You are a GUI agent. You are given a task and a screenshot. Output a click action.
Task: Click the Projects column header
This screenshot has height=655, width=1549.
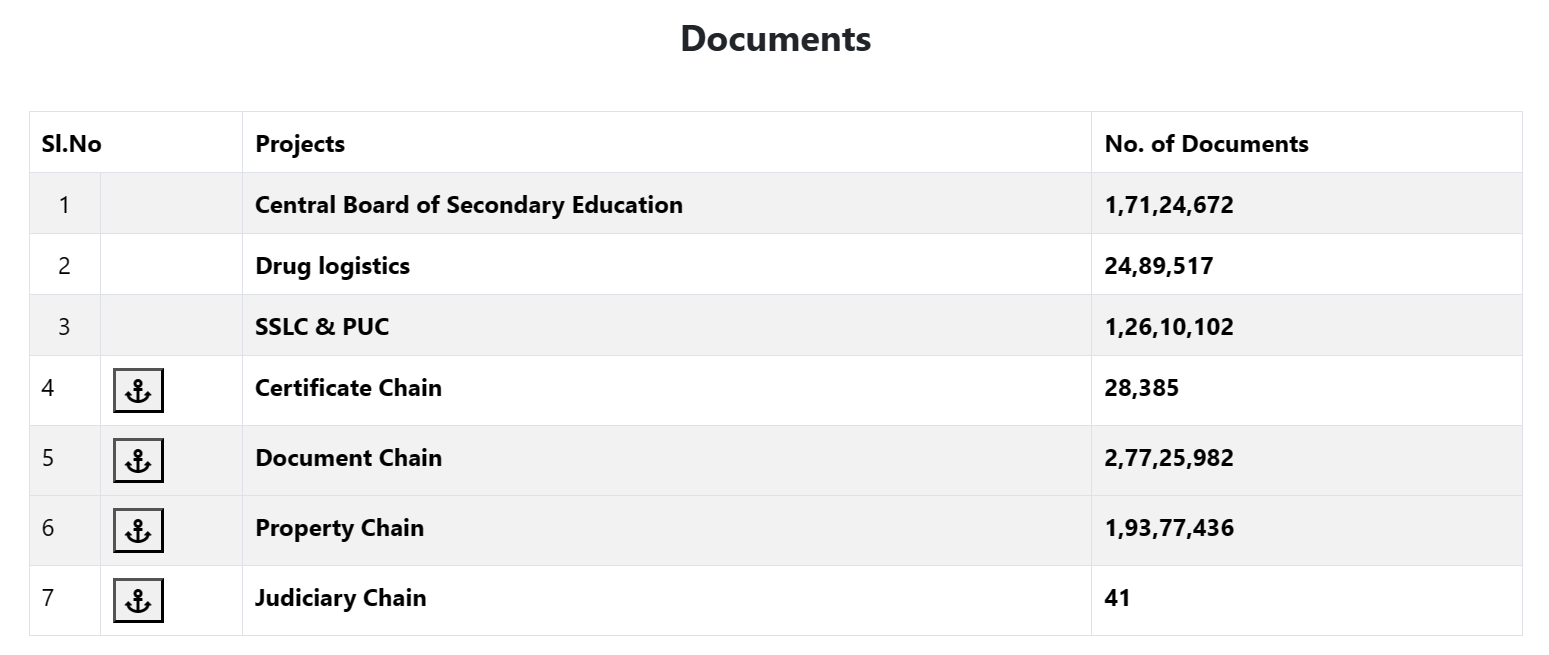(x=300, y=144)
